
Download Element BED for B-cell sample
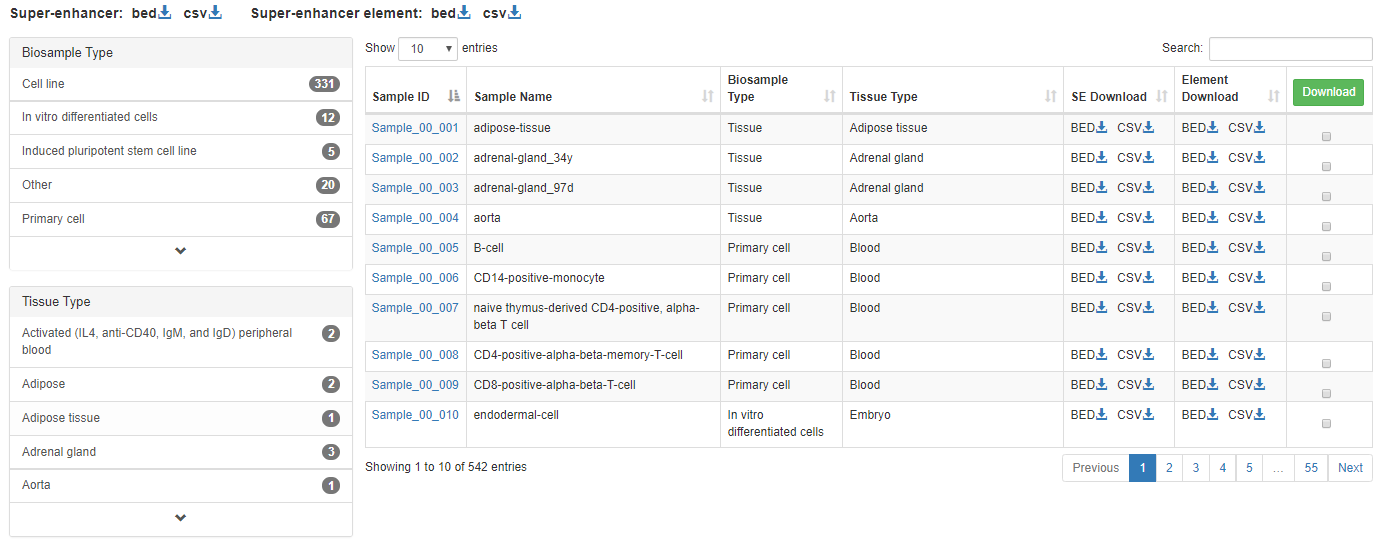point(1200,248)
